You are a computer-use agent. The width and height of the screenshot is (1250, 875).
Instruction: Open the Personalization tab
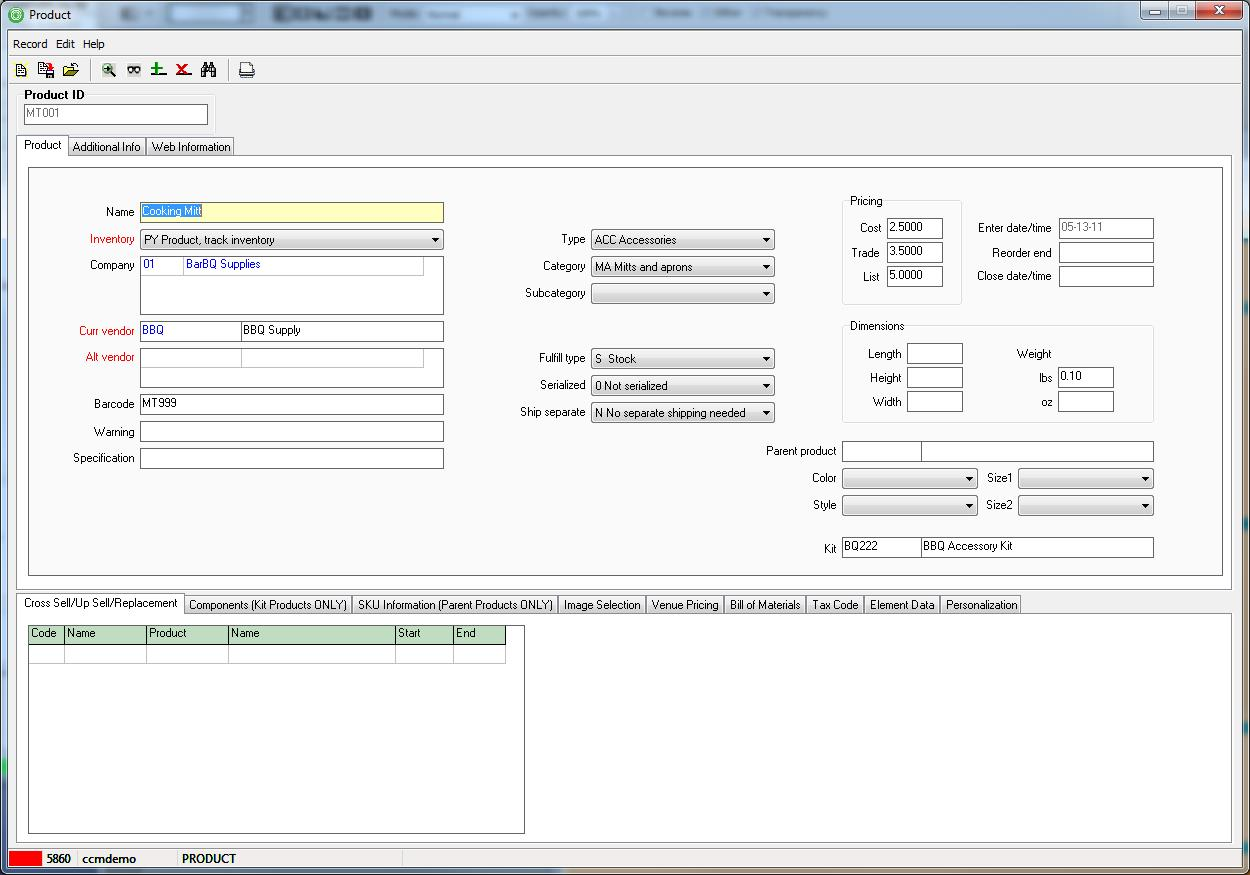981,605
